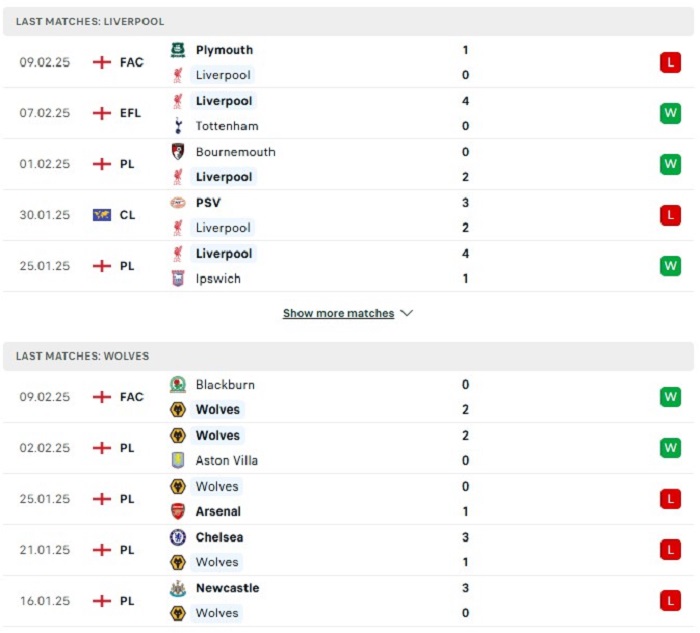Open Show more matches link
Image resolution: width=700 pixels, height=633 pixels.
338,313
